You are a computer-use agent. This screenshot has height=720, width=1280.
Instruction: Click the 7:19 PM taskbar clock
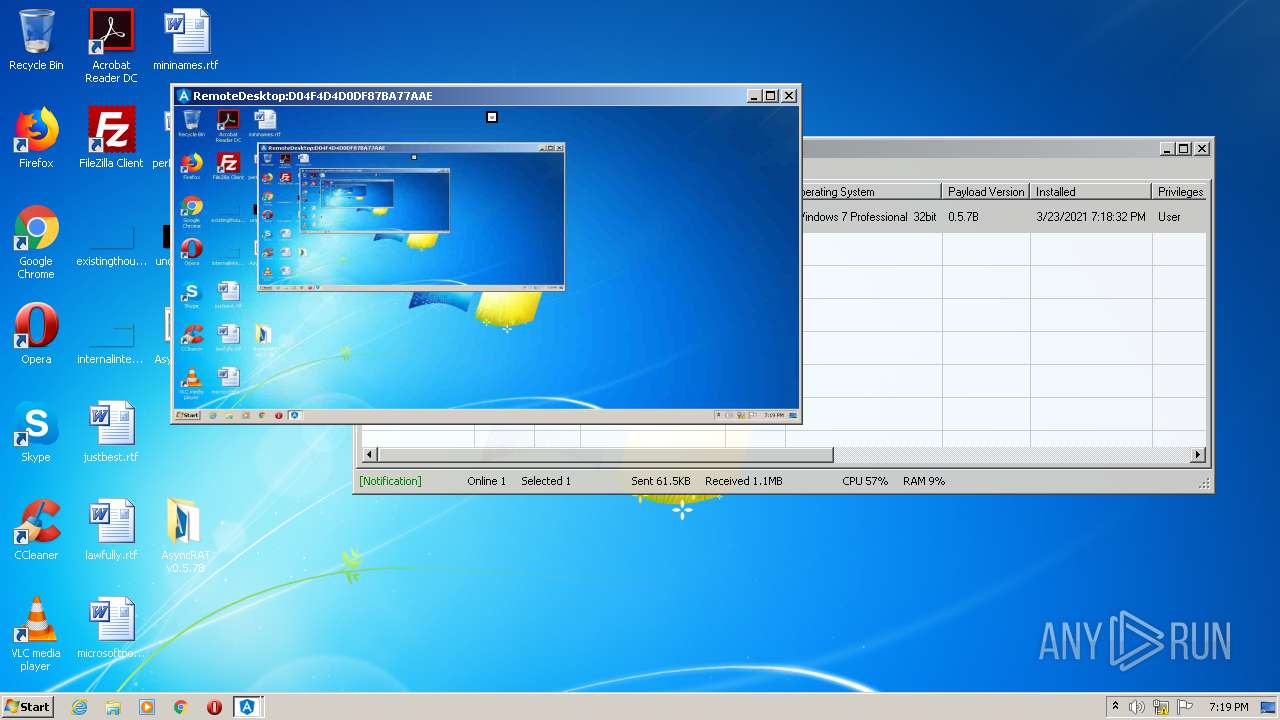tap(1228, 707)
